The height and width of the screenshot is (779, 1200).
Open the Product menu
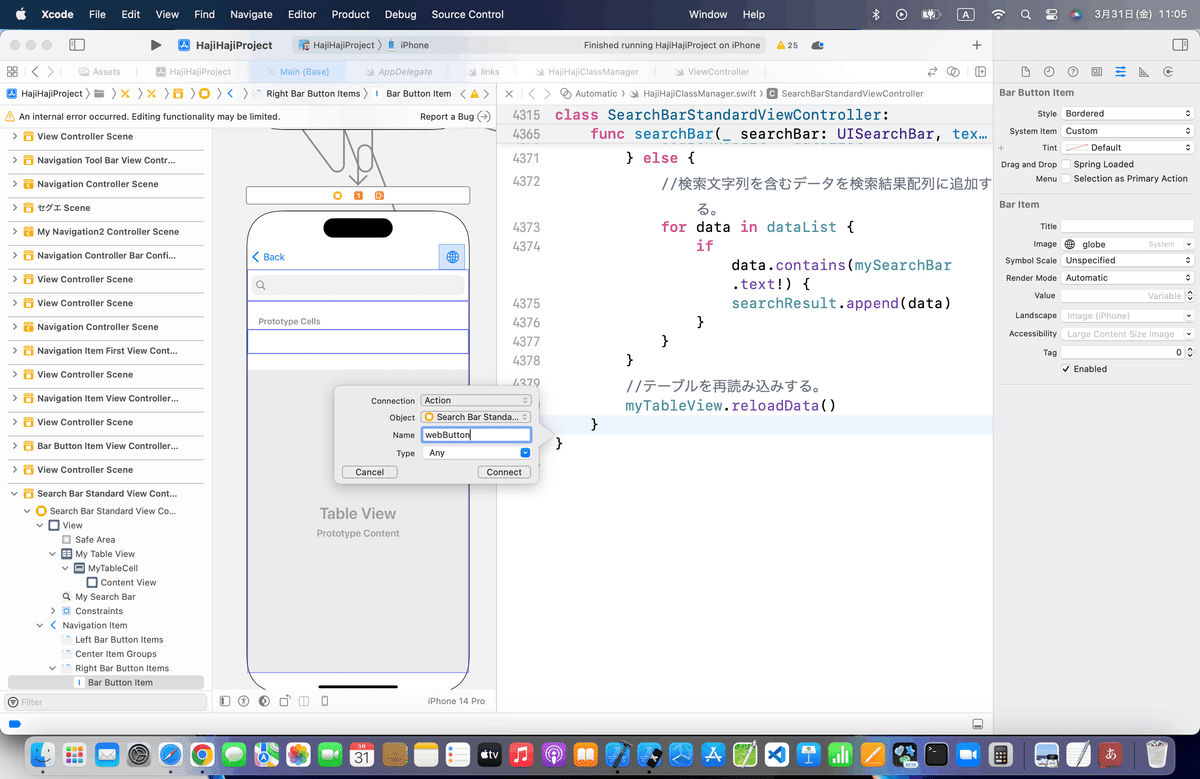tap(351, 15)
